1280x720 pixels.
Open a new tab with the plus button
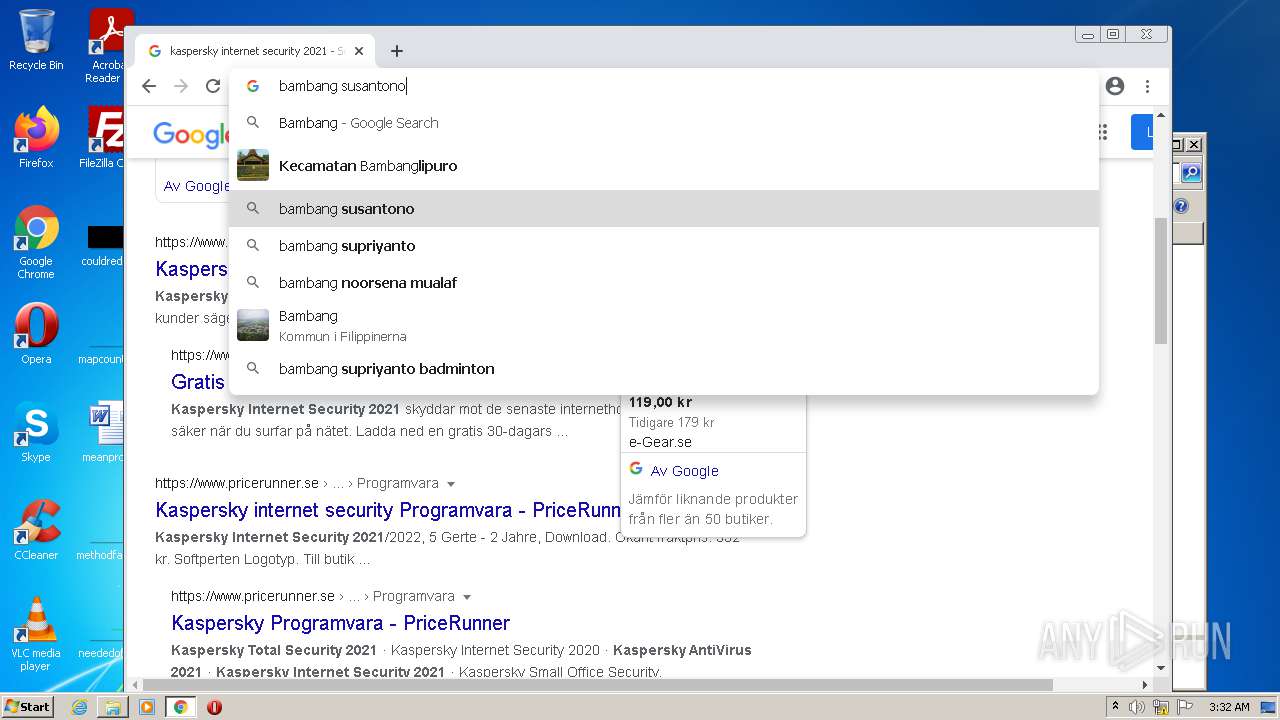click(397, 51)
